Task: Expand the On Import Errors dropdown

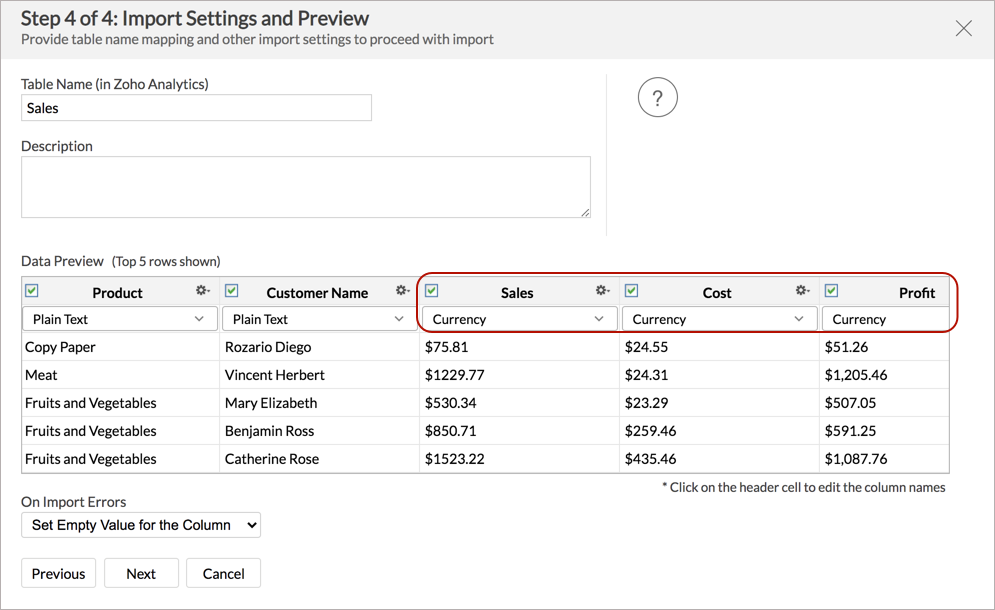Action: tap(140, 524)
